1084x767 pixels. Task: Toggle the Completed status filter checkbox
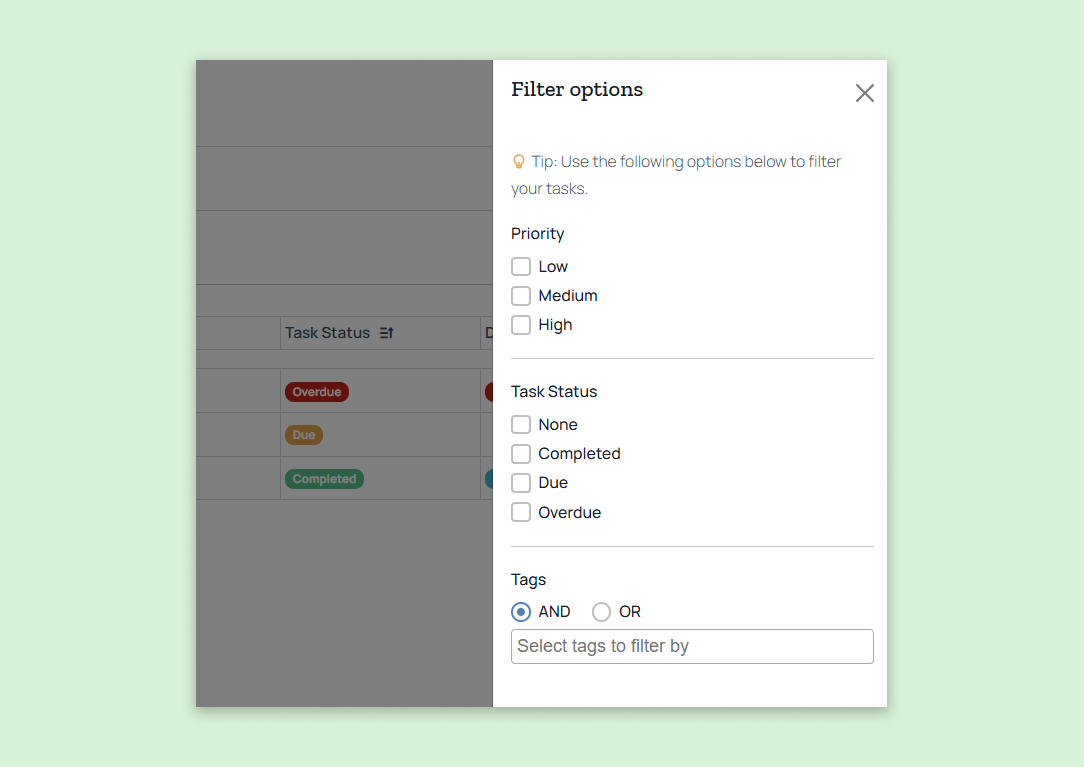521,454
